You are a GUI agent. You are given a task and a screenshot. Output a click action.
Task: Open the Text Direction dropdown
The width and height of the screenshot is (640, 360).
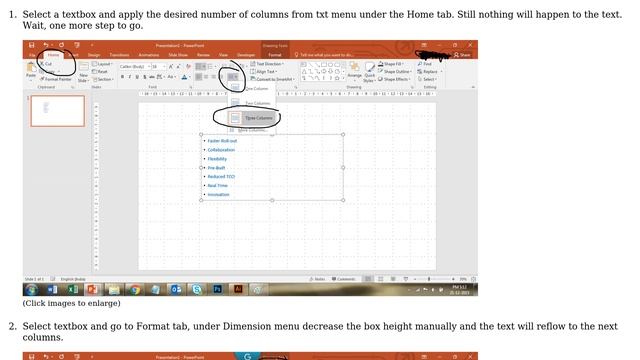coord(267,64)
